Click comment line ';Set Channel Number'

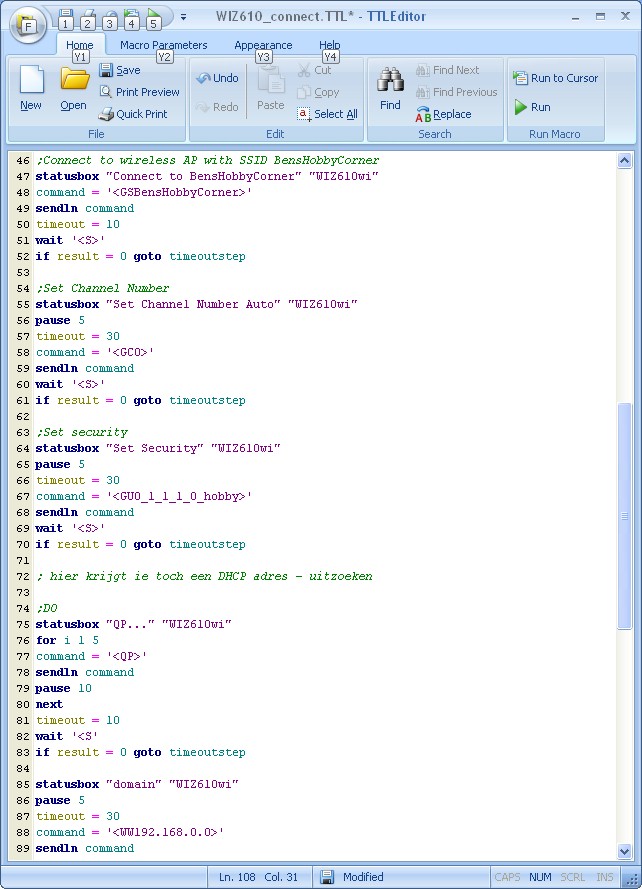pyautogui.click(x=103, y=288)
